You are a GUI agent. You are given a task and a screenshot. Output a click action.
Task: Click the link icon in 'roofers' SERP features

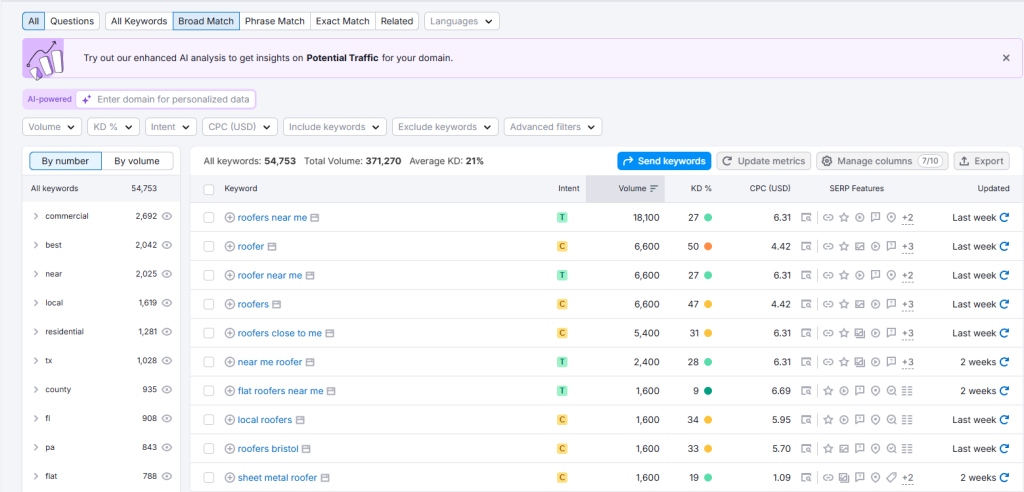(828, 304)
